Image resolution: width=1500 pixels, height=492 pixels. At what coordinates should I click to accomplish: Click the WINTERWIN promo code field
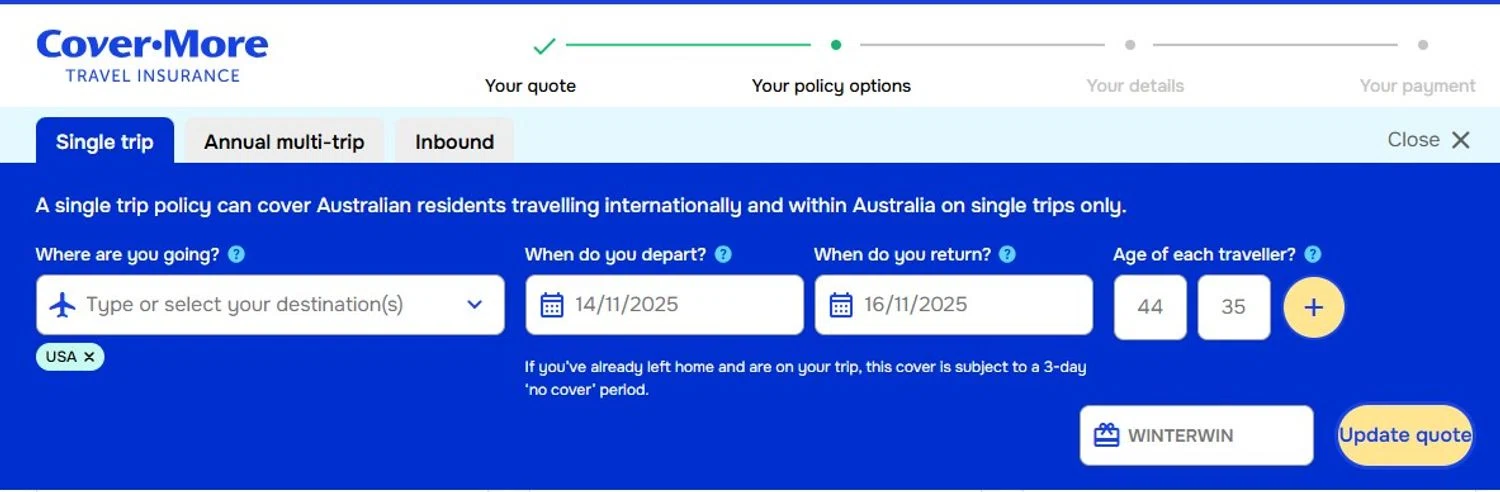1210,436
